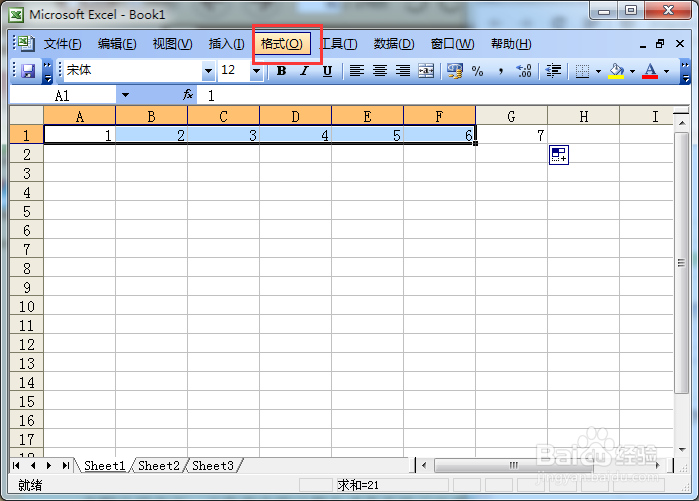Viewport: 699px width, 501px height.
Task: Click the Insert Function fx icon
Action: point(188,94)
